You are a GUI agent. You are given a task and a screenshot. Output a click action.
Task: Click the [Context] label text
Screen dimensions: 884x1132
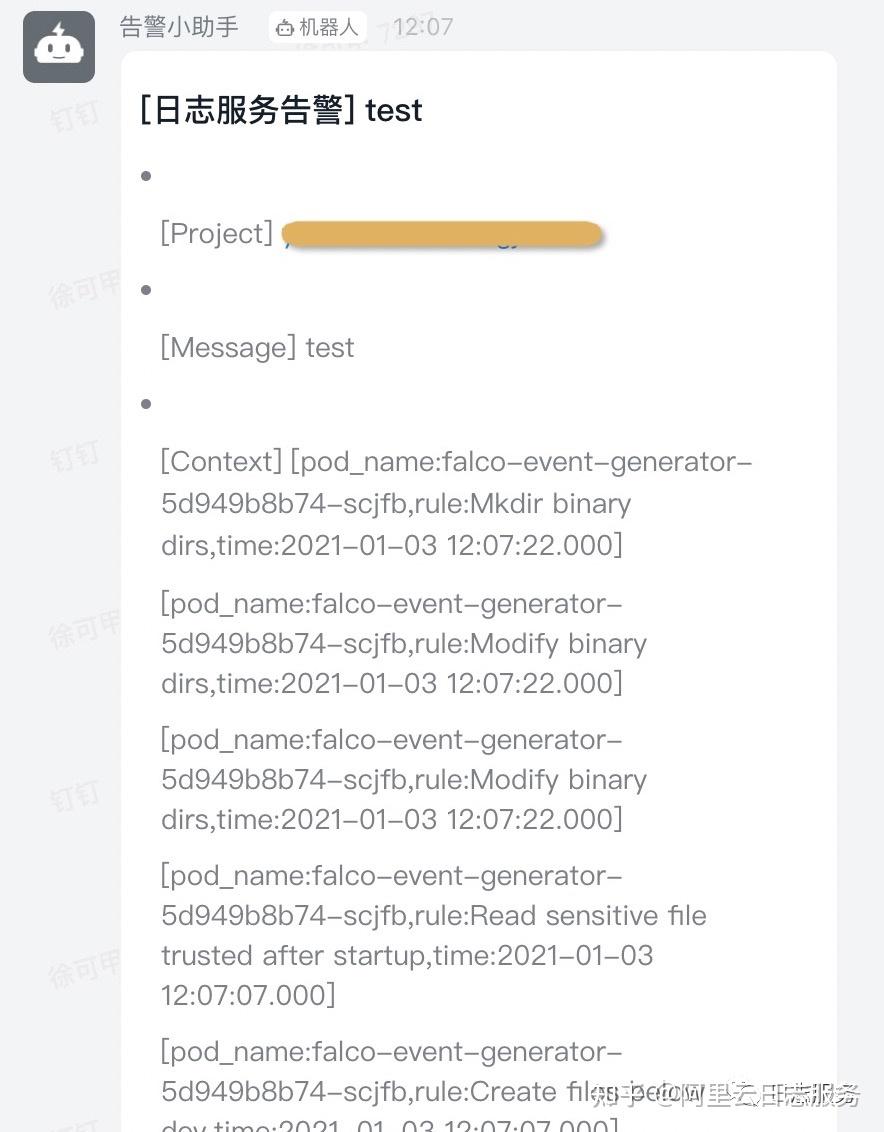221,462
